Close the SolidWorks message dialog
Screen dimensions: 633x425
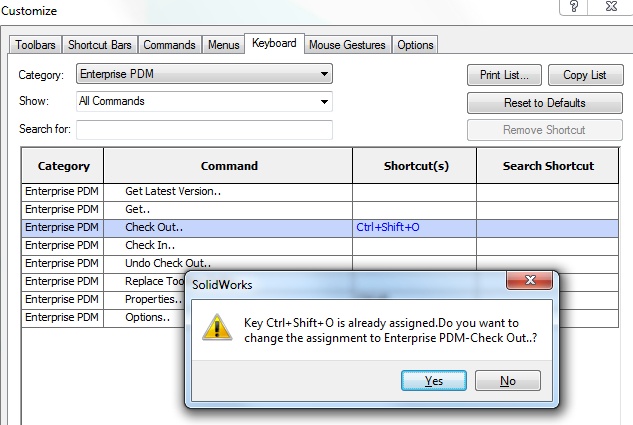click(x=529, y=280)
